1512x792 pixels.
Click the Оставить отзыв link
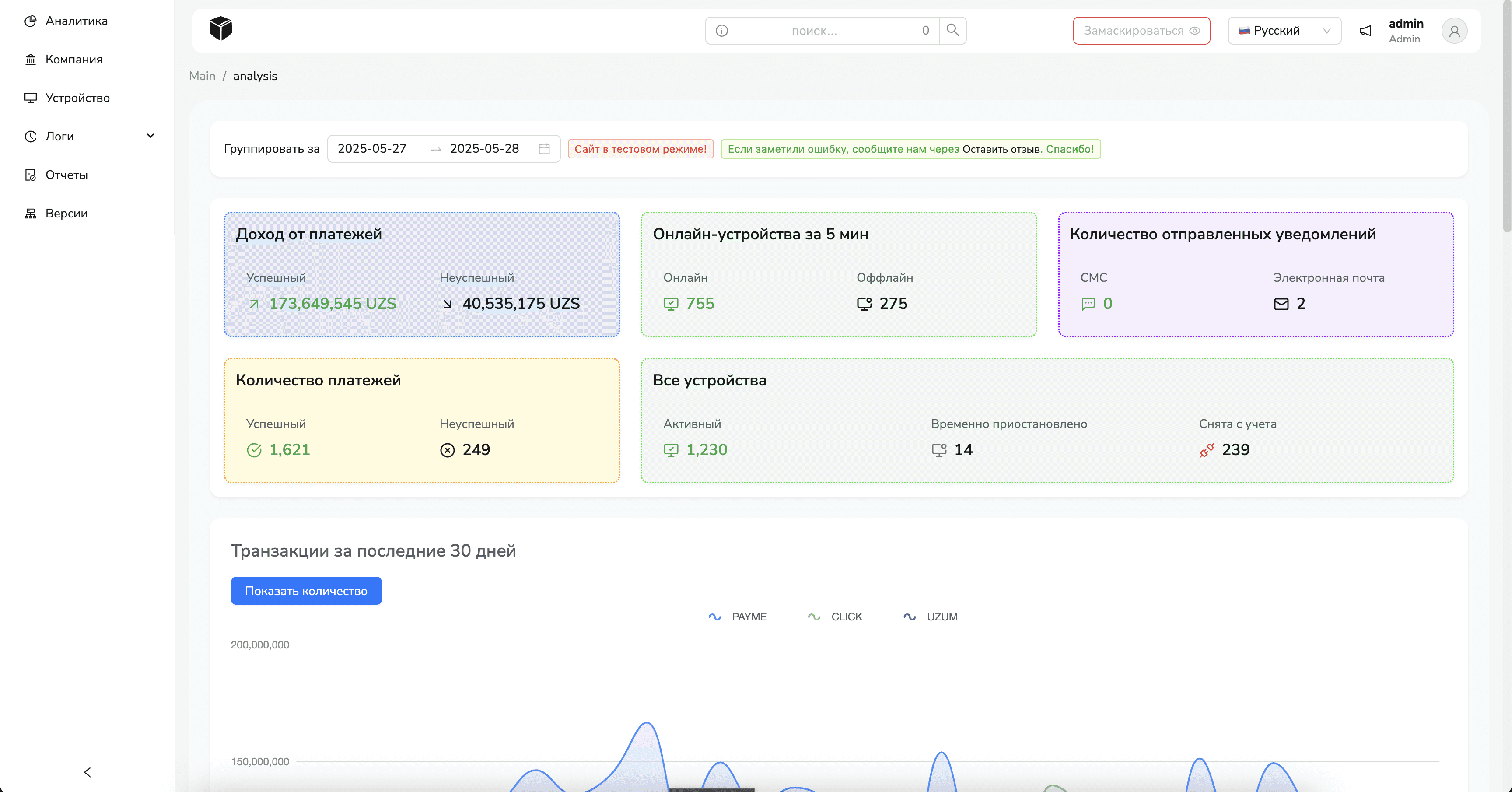[x=1001, y=149]
